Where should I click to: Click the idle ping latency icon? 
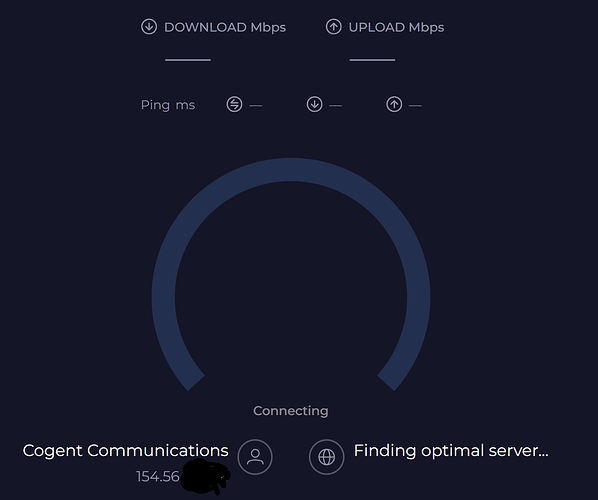pos(234,104)
